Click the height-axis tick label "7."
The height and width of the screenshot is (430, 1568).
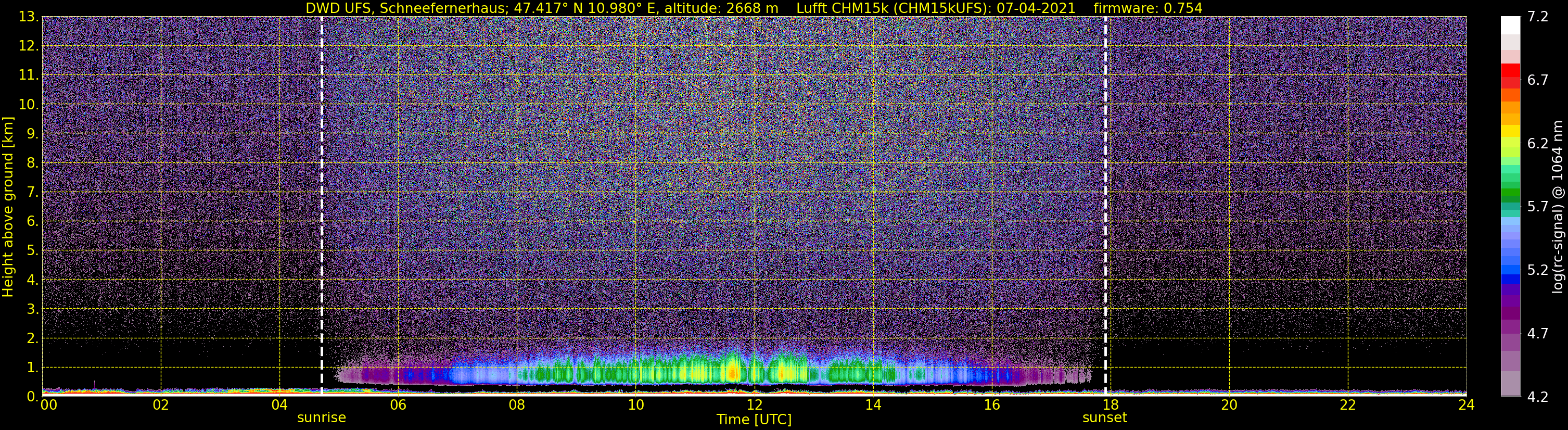(x=32, y=193)
